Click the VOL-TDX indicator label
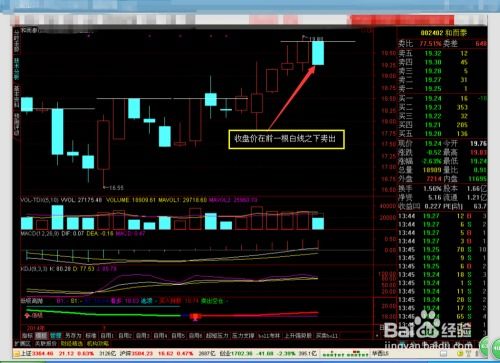Screen dimensions: 500x363 point(39,200)
